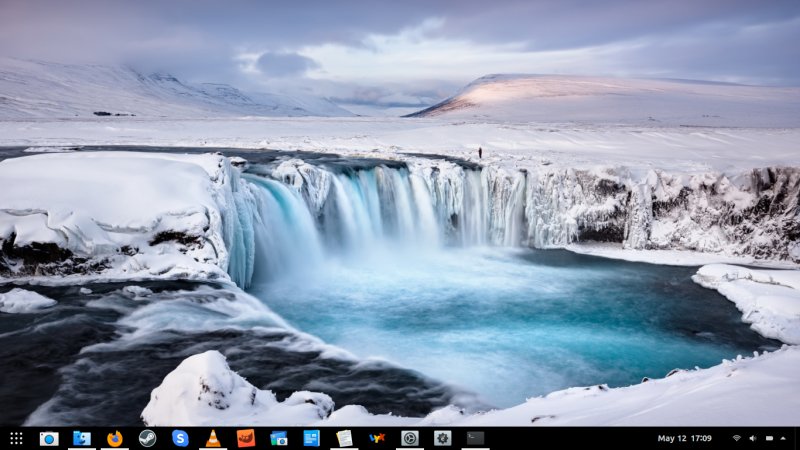Viewport: 800px width, 450px height.
Task: Open the Wi-Fi network indicator
Action: coord(737,438)
